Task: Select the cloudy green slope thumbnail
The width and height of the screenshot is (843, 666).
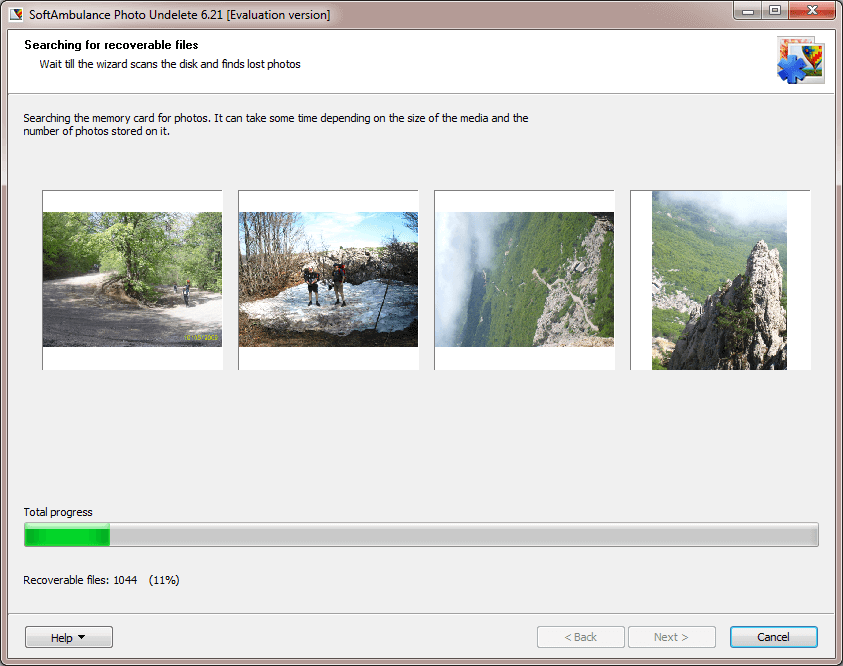Action: (524, 280)
